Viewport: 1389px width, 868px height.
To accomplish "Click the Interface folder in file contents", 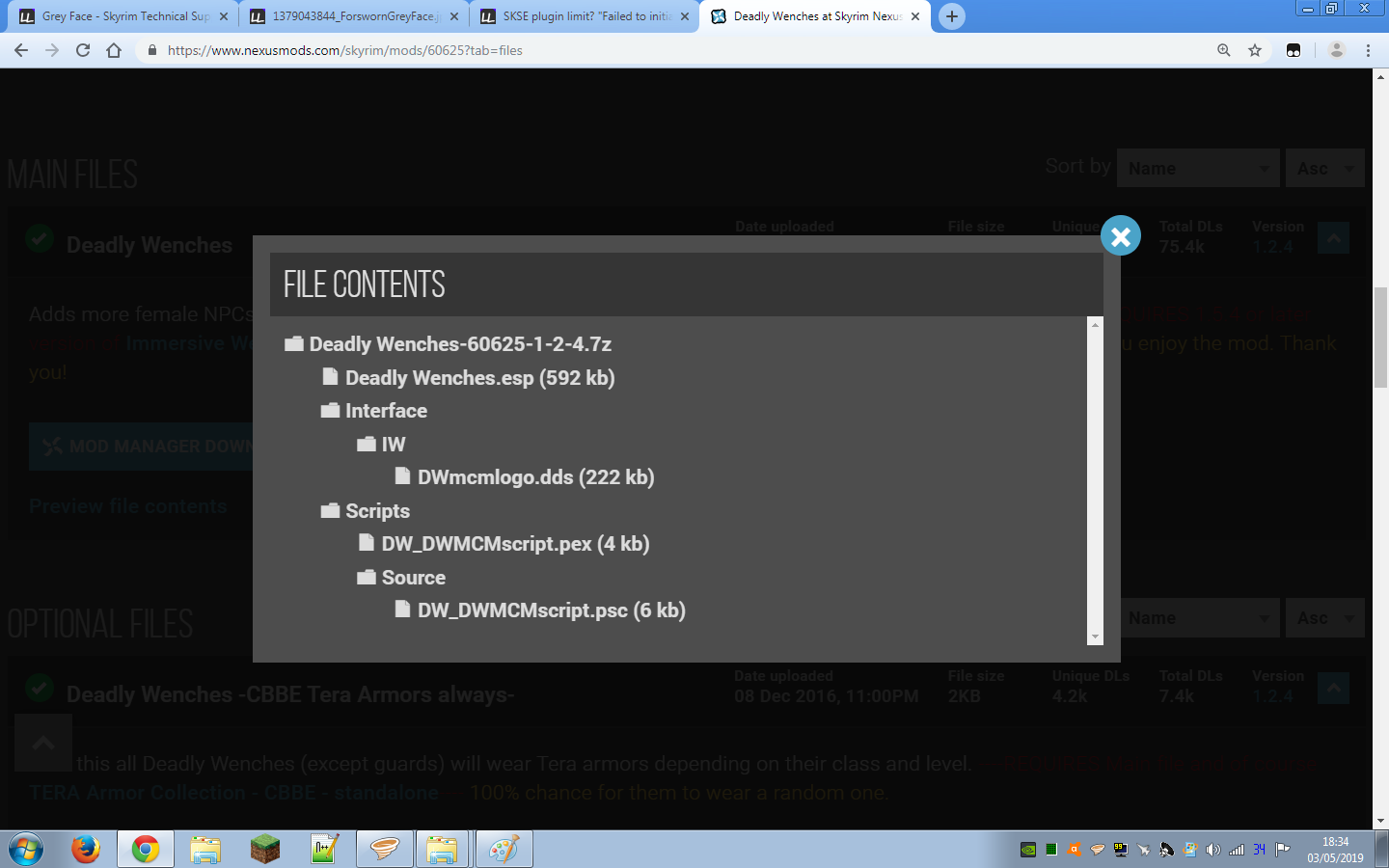I will (374, 411).
